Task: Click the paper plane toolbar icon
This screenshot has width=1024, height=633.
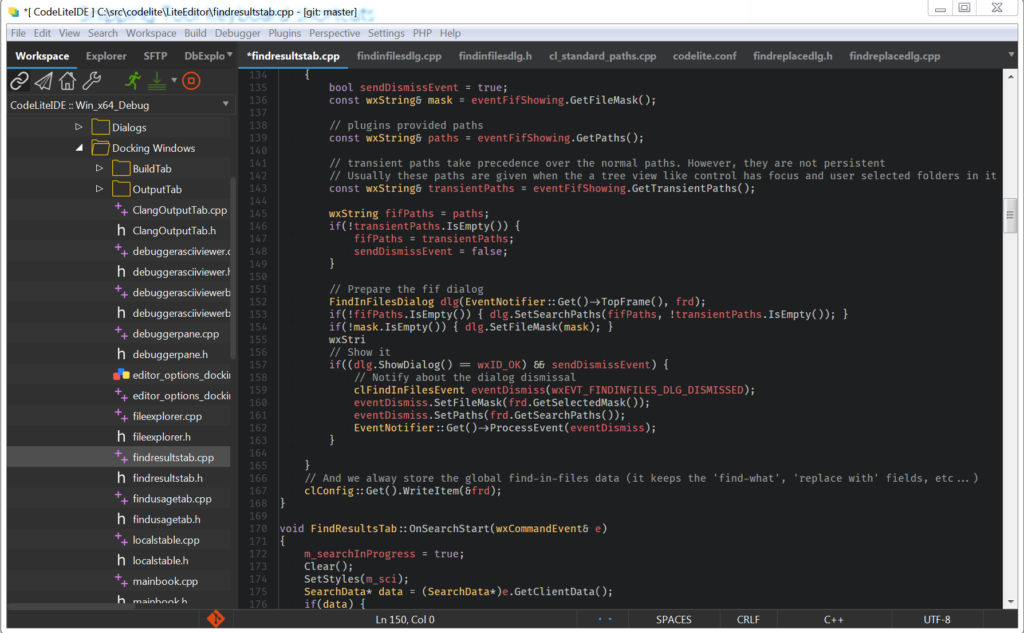Action: tap(43, 81)
